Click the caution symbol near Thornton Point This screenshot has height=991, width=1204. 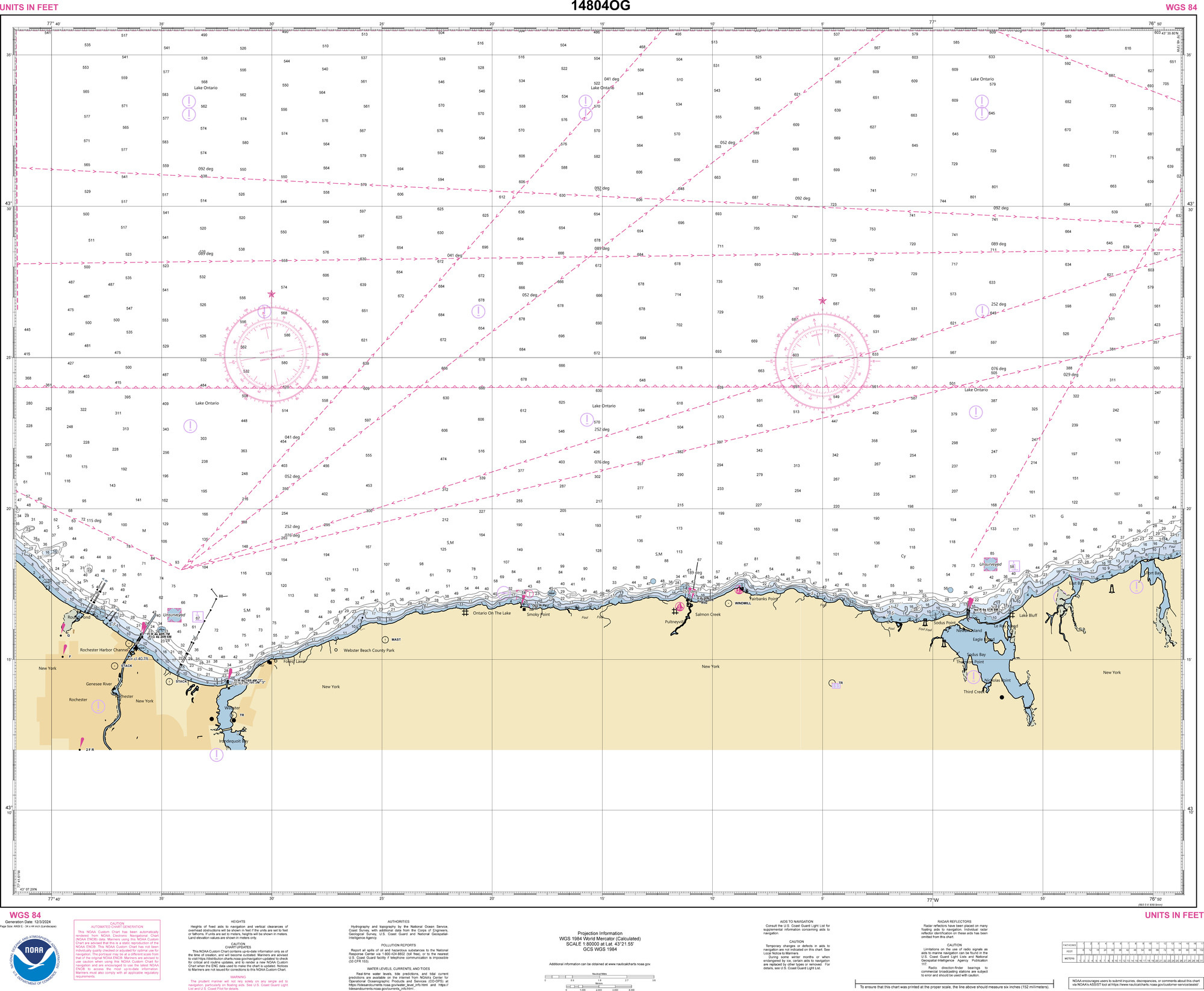(x=973, y=677)
